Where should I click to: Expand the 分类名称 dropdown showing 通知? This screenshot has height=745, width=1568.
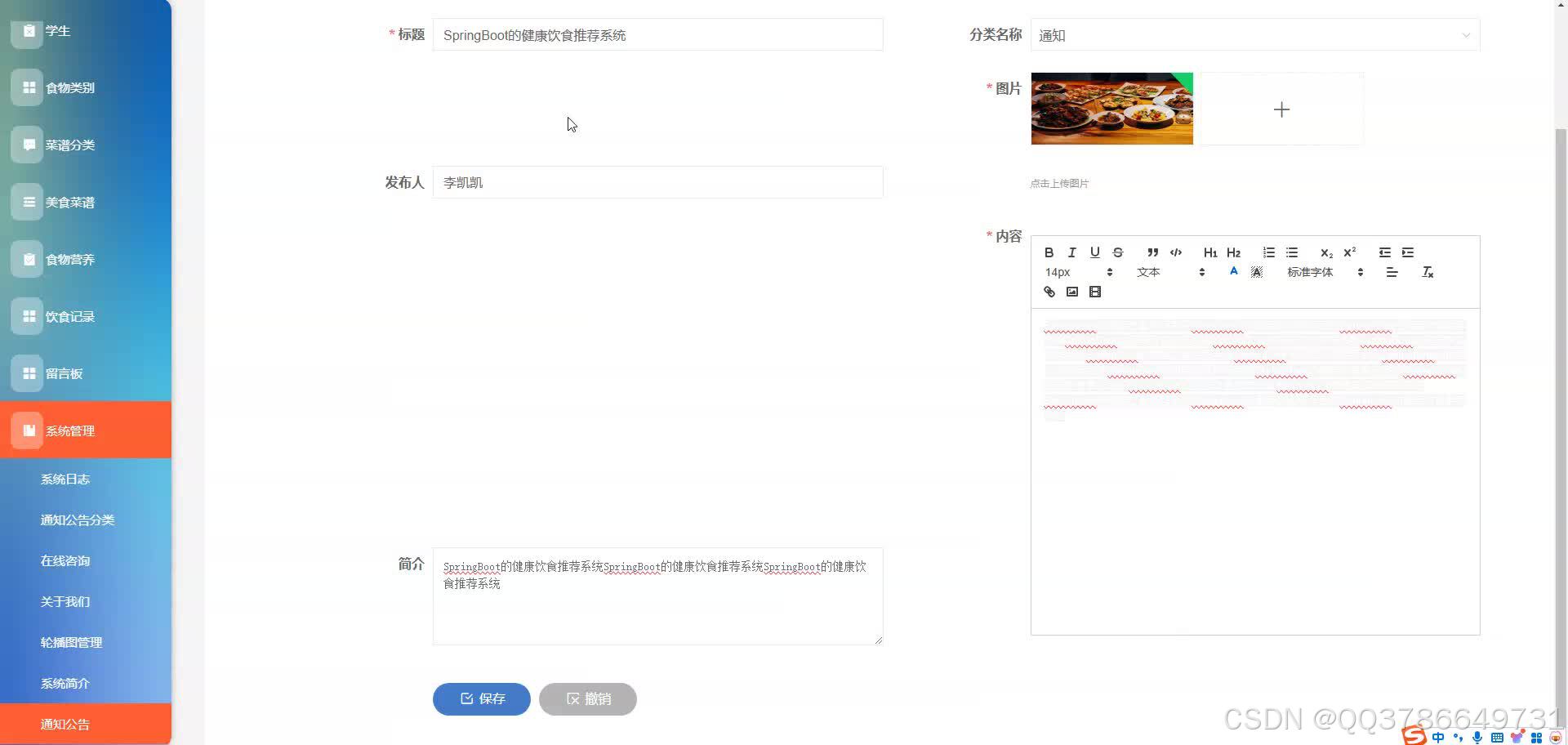(1254, 35)
